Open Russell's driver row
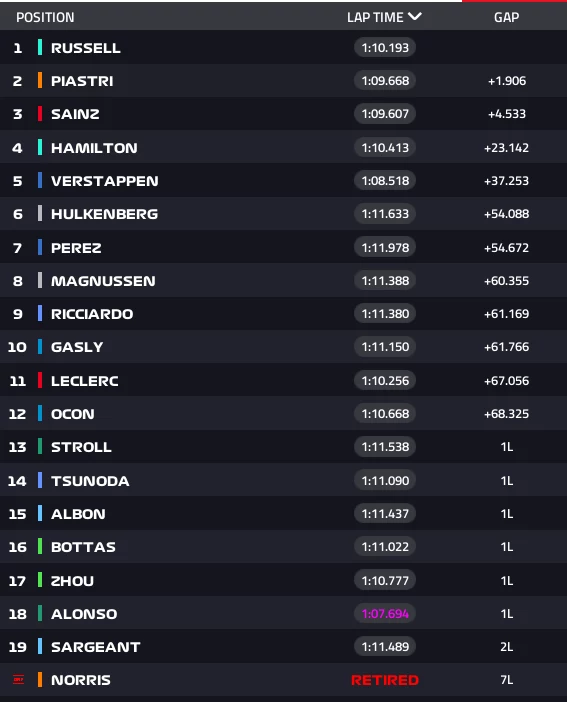The image size is (567, 702). pyautogui.click(x=284, y=47)
